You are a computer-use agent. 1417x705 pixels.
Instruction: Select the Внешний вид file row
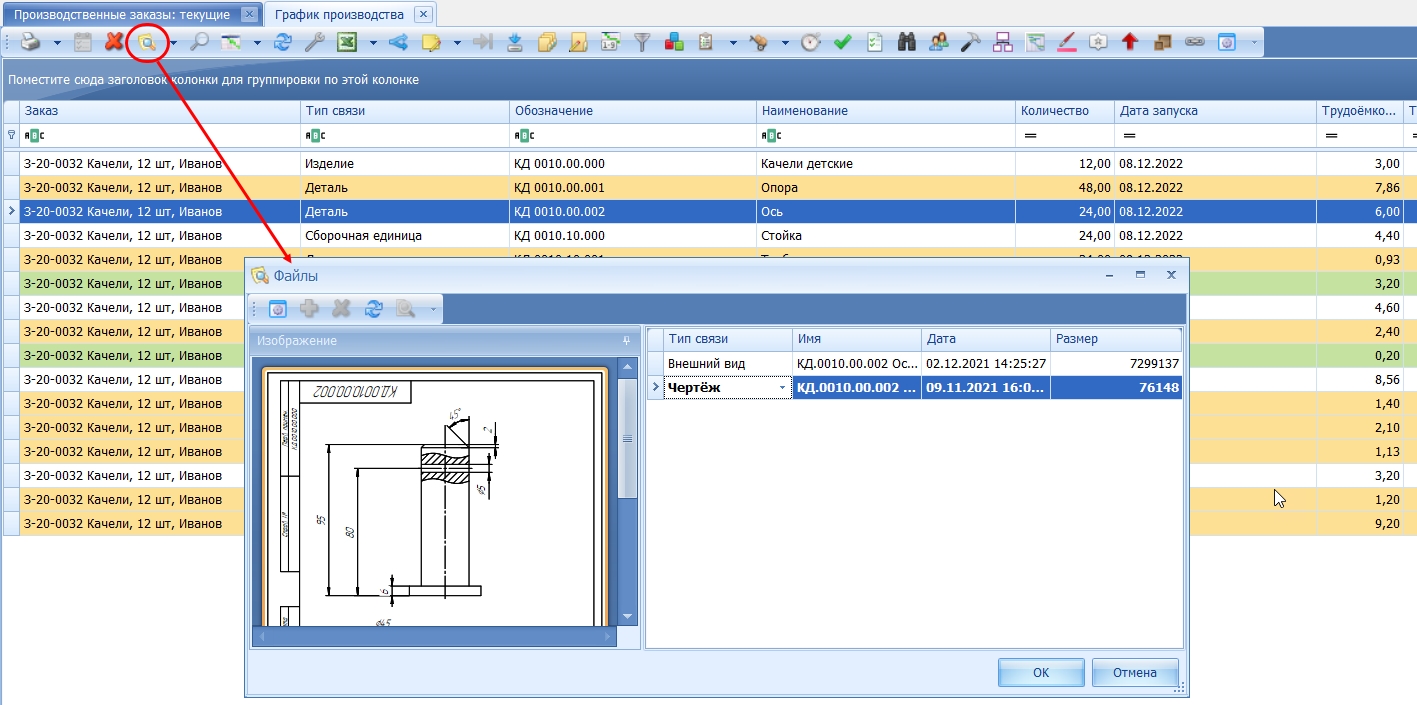tap(914, 364)
